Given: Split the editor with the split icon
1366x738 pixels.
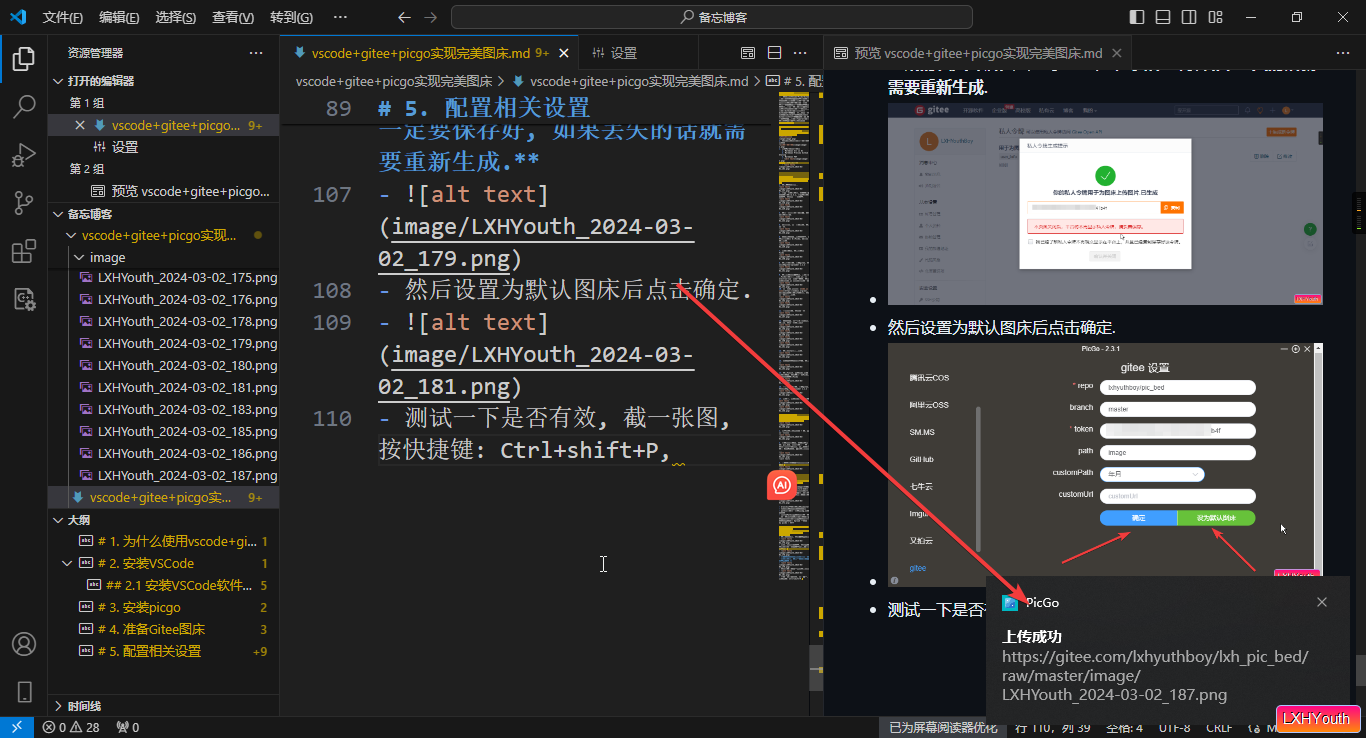Looking at the screenshot, I should pos(774,53).
